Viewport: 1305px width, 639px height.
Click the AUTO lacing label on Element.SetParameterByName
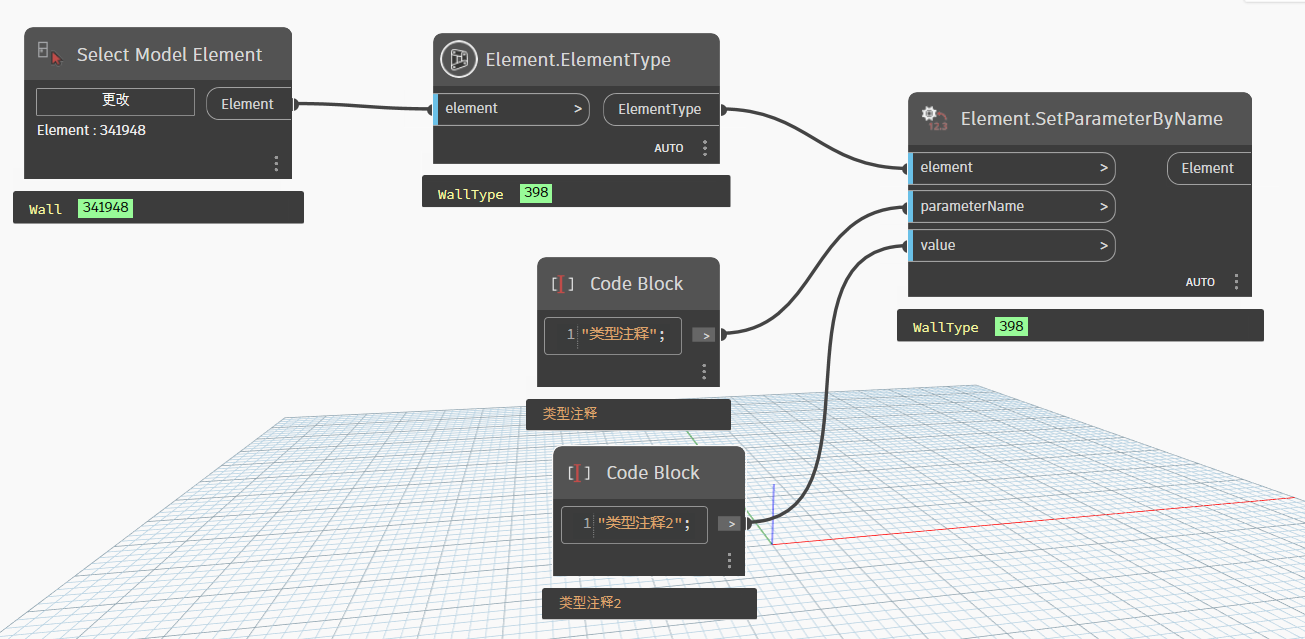[x=1200, y=282]
